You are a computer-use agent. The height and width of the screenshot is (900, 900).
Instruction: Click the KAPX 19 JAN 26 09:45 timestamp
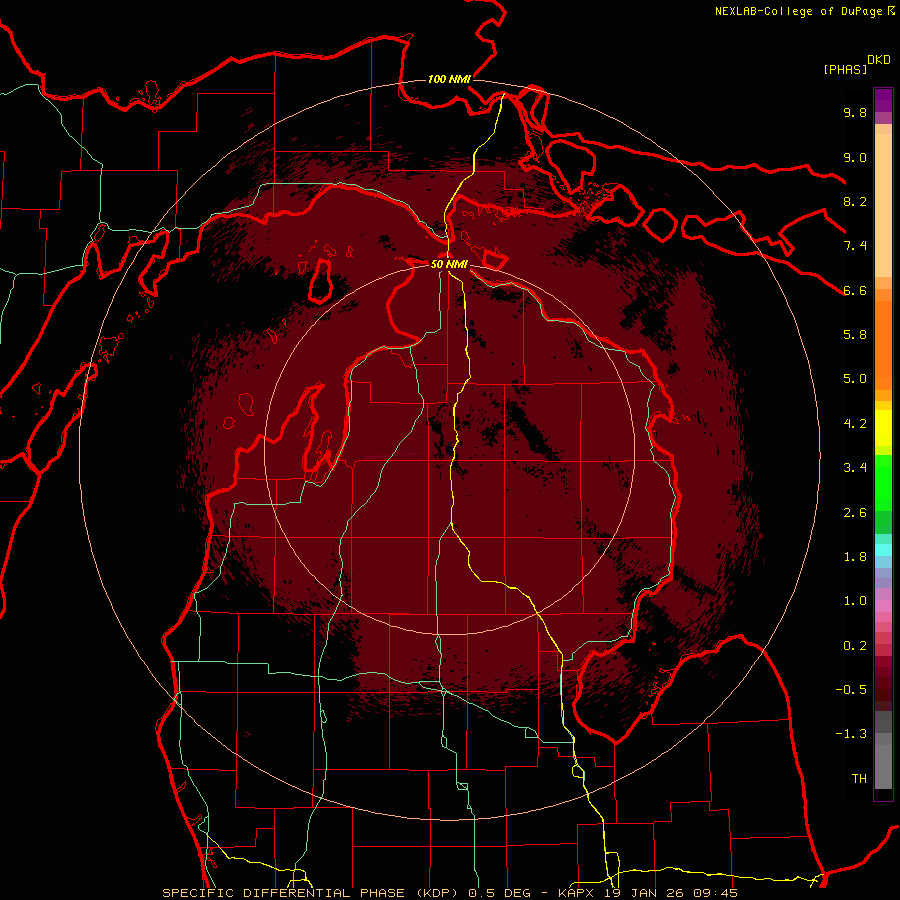tap(647, 893)
